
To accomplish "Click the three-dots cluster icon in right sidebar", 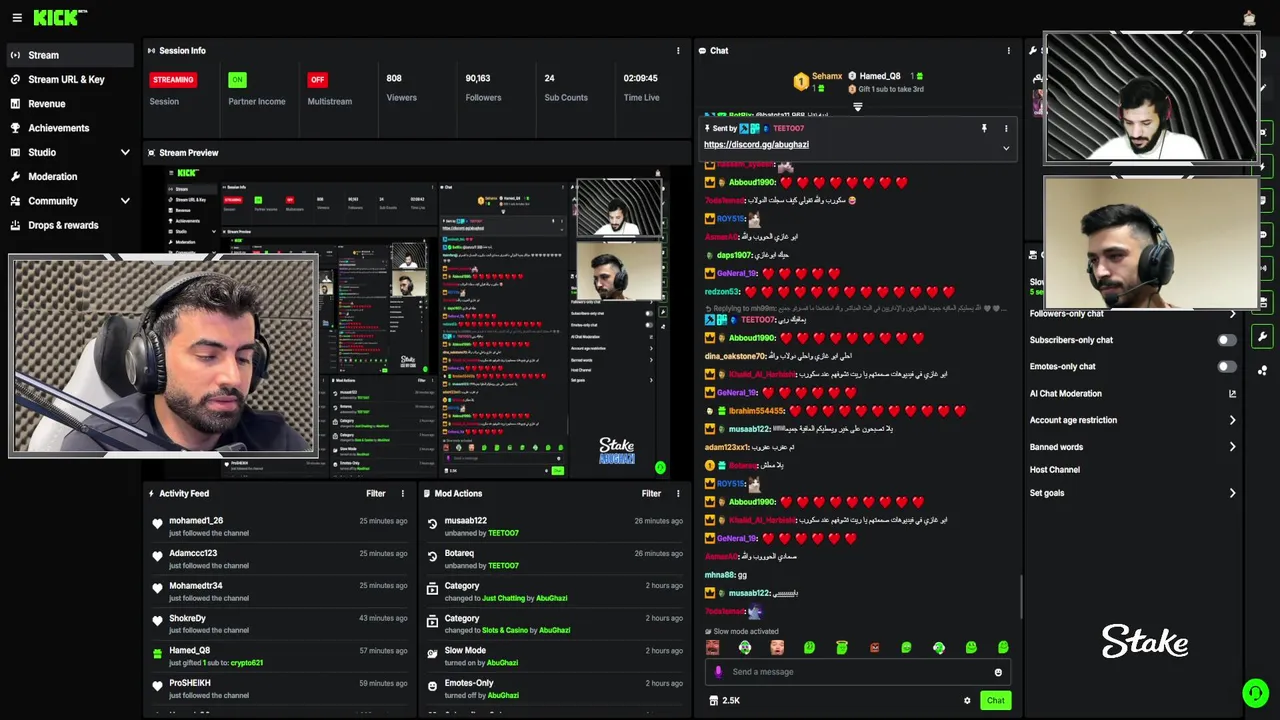I will pos(1262,371).
